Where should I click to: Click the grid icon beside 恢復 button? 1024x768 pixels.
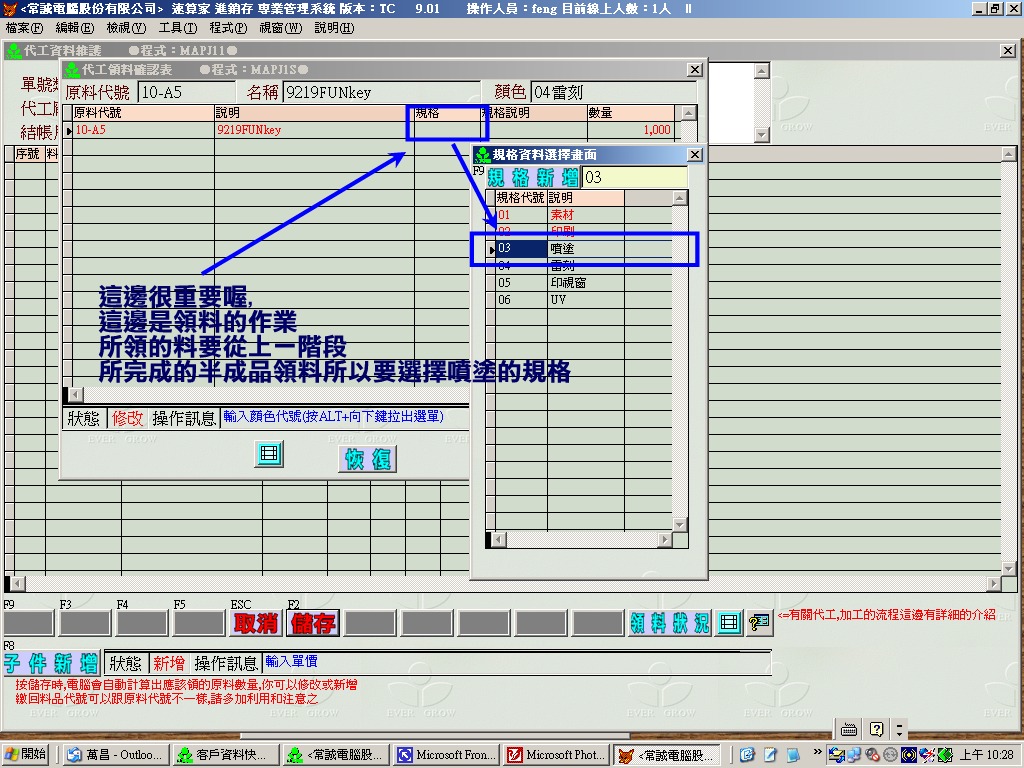pyautogui.click(x=268, y=455)
